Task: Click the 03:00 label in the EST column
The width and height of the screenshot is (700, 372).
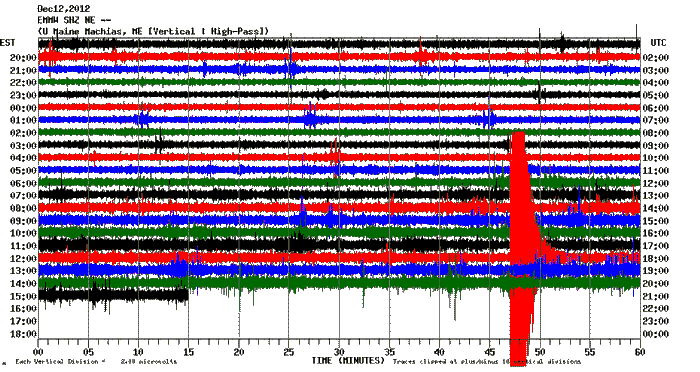Action: click(23, 146)
